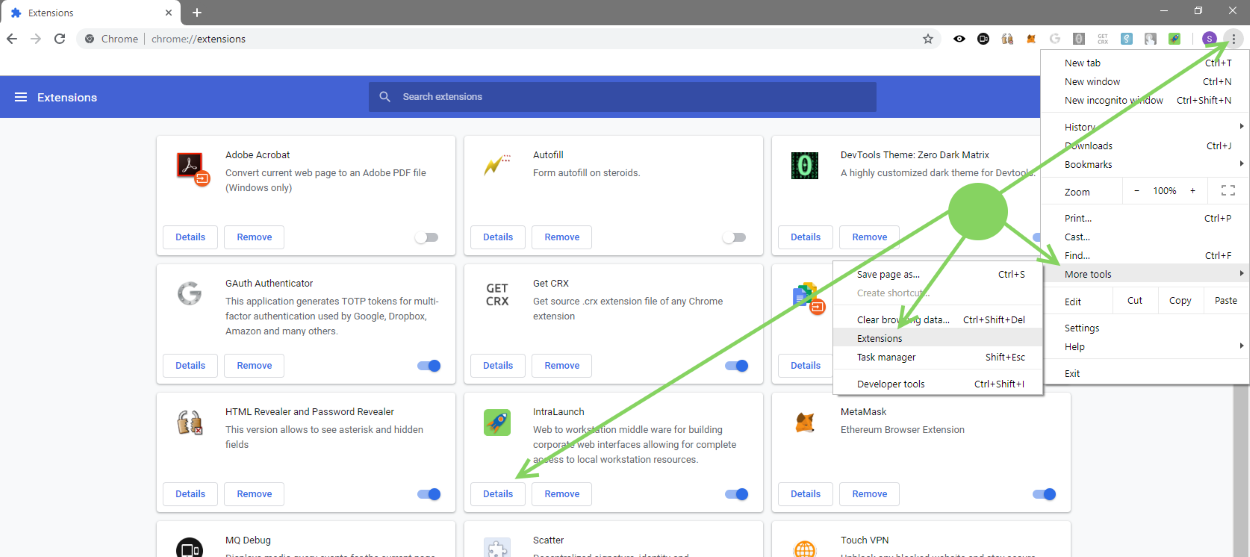Open the Chrome three-dot menu button
1250x557 pixels.
coord(1234,39)
